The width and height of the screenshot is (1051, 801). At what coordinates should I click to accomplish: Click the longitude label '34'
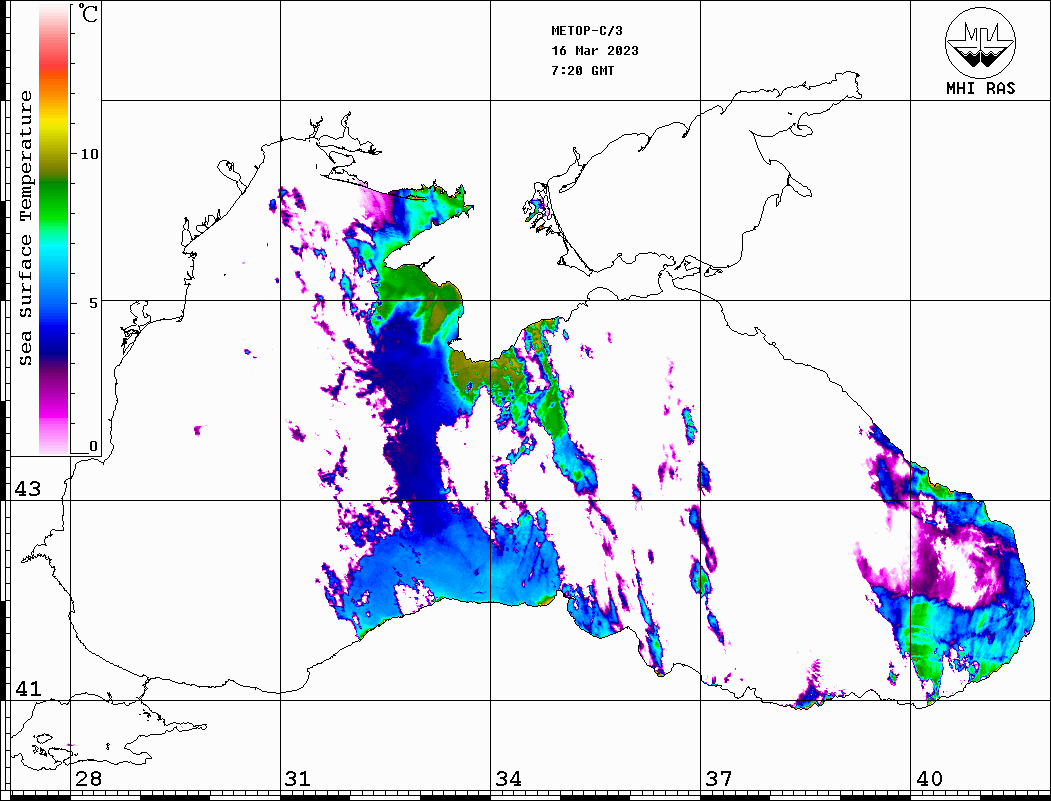[x=508, y=778]
